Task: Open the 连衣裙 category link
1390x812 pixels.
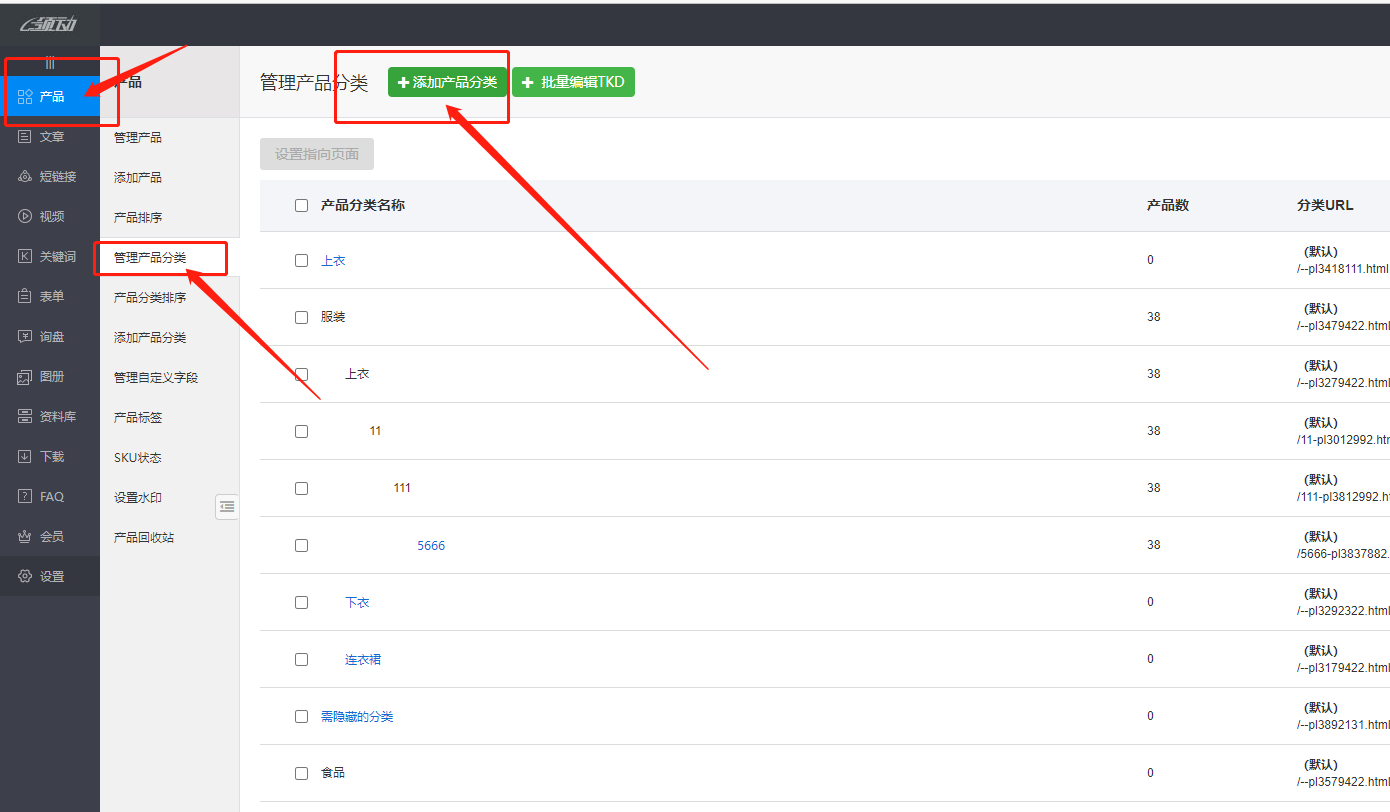Action: coord(363,660)
